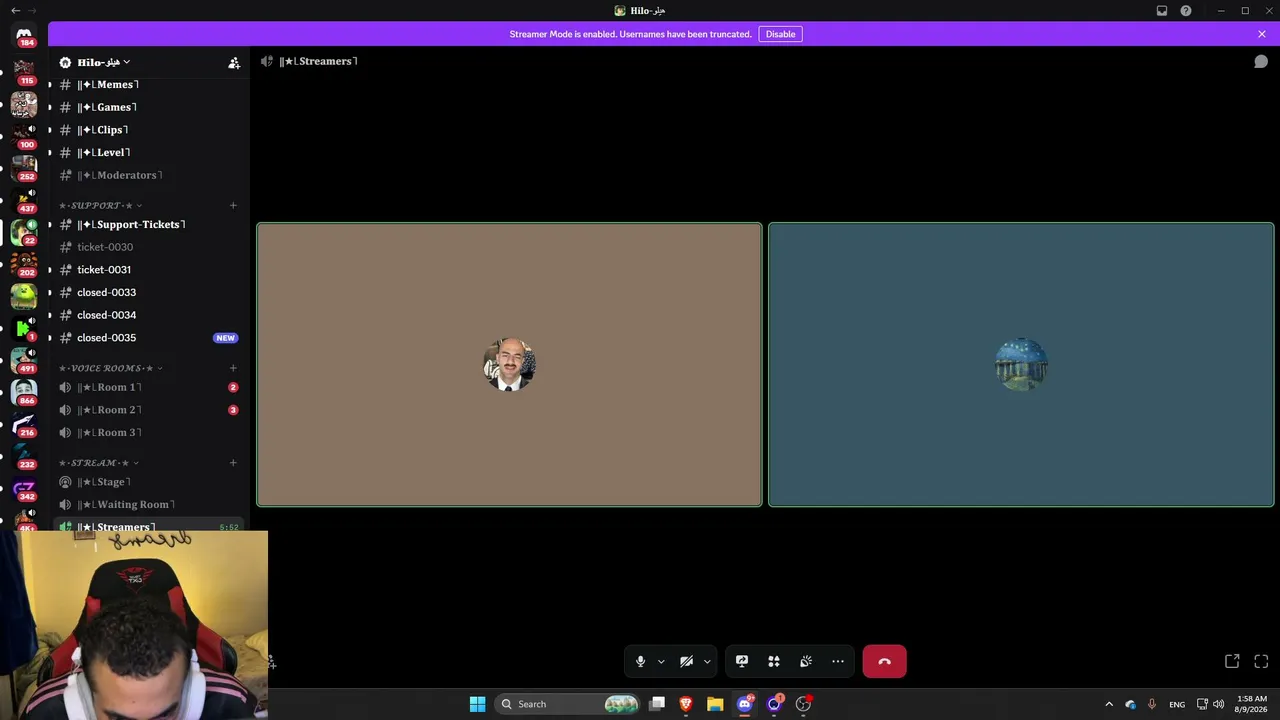Viewport: 1280px width, 720px height.
Task: Enter full screen call view
Action: [x=1261, y=661]
